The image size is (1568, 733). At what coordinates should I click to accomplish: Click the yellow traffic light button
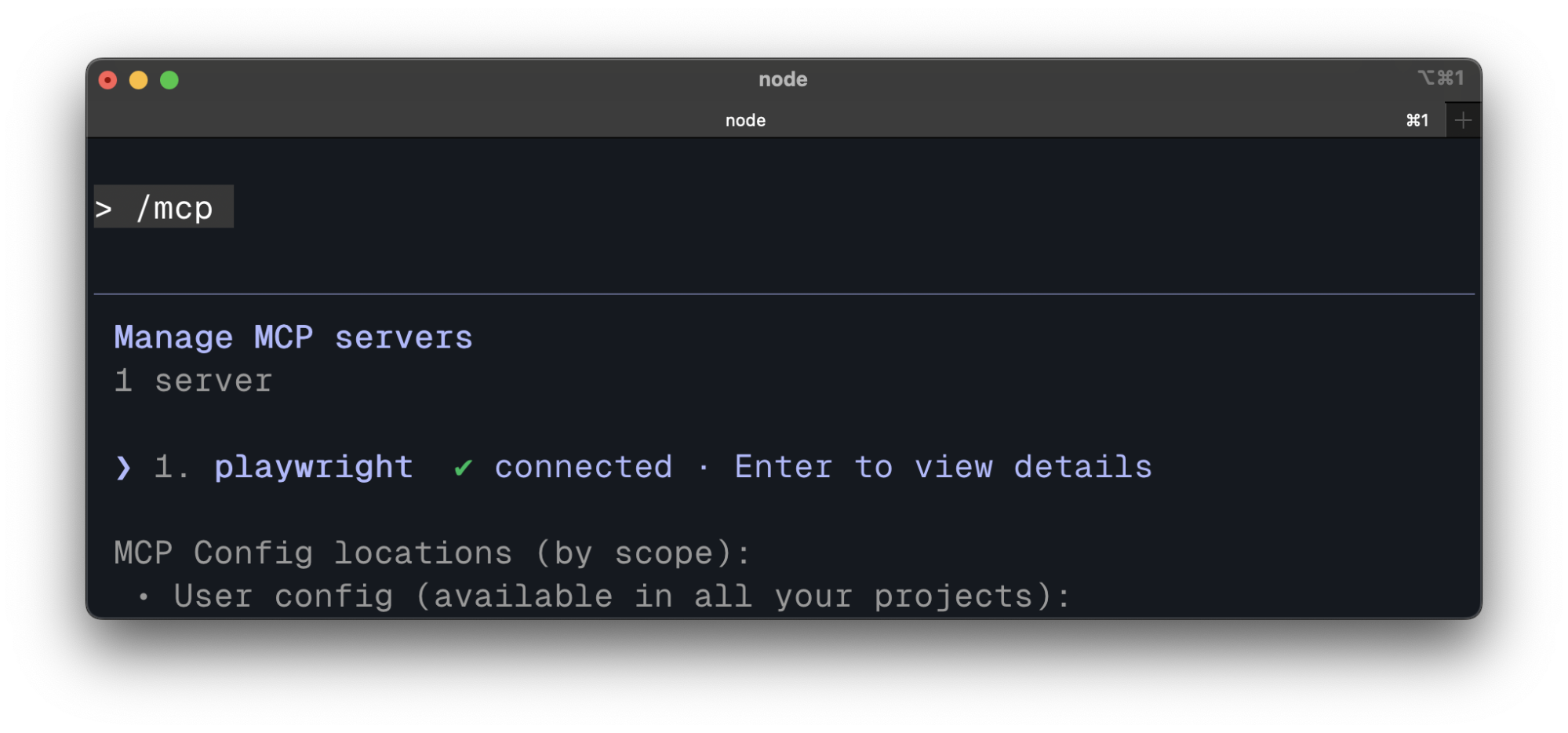[x=139, y=79]
